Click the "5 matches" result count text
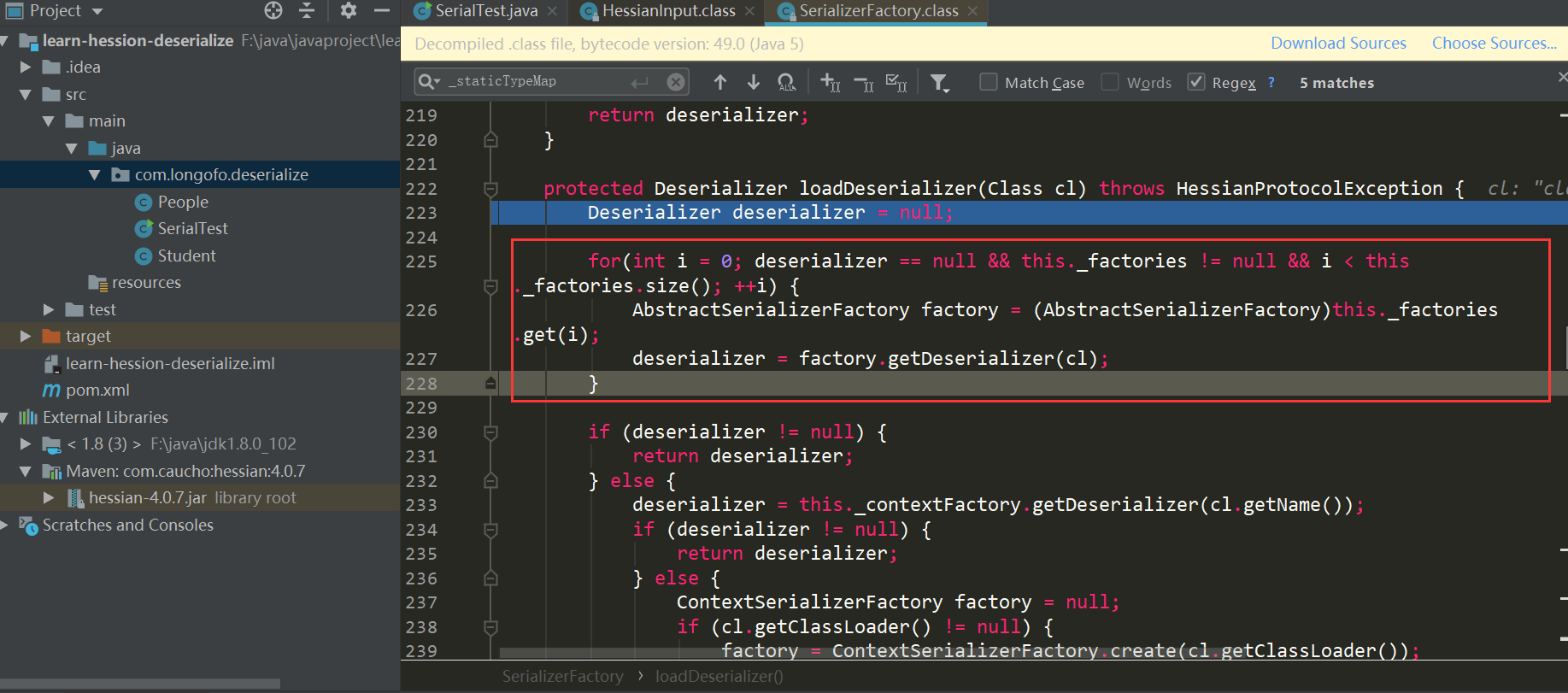Viewport: 1568px width, 693px height. point(1336,83)
